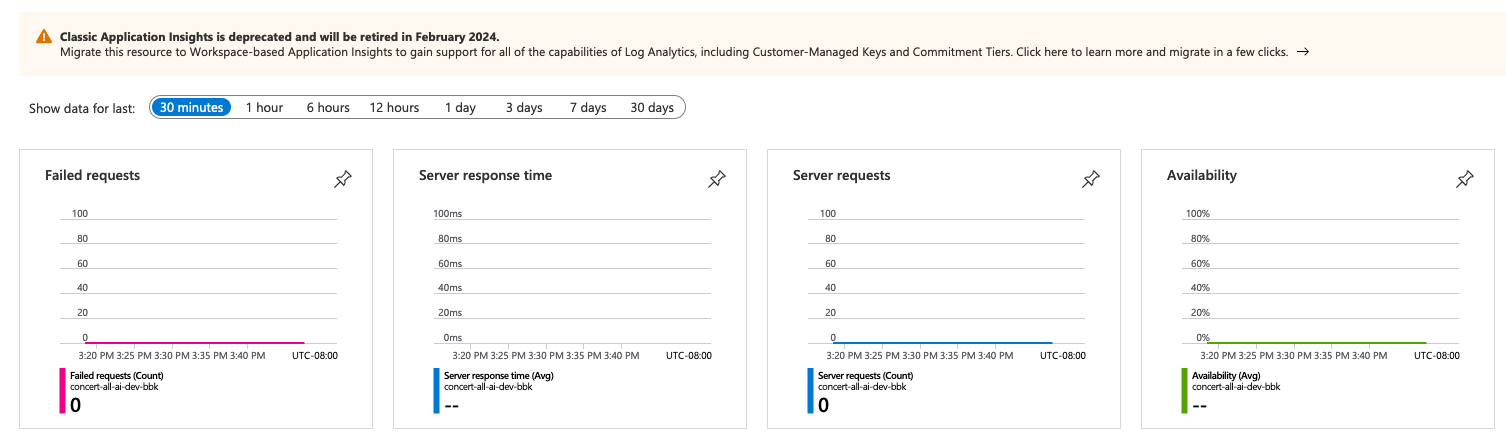
Task: Pin the Availability chart to dashboard
Action: 1465,179
